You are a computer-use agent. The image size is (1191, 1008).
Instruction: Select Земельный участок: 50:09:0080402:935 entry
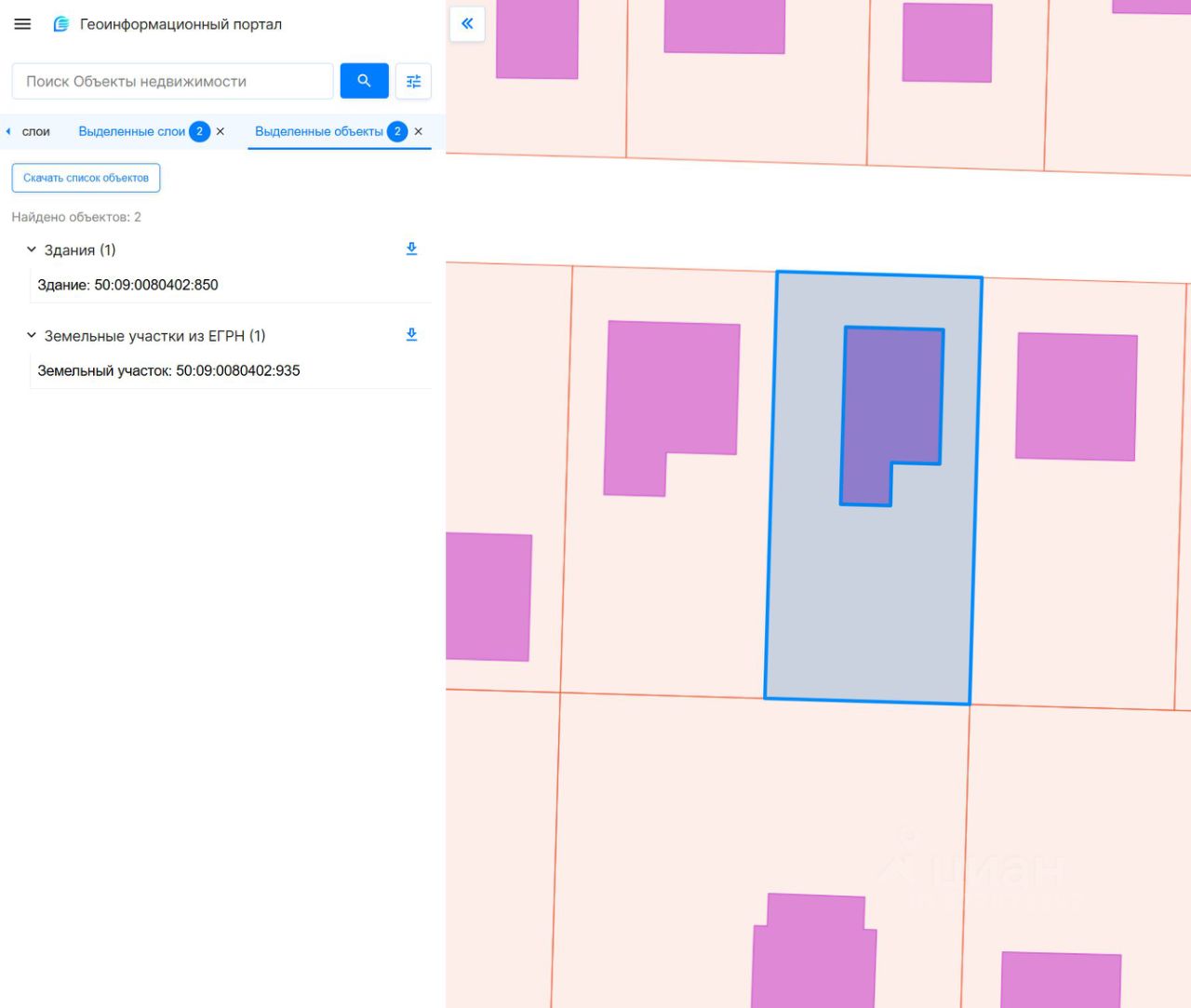(168, 370)
